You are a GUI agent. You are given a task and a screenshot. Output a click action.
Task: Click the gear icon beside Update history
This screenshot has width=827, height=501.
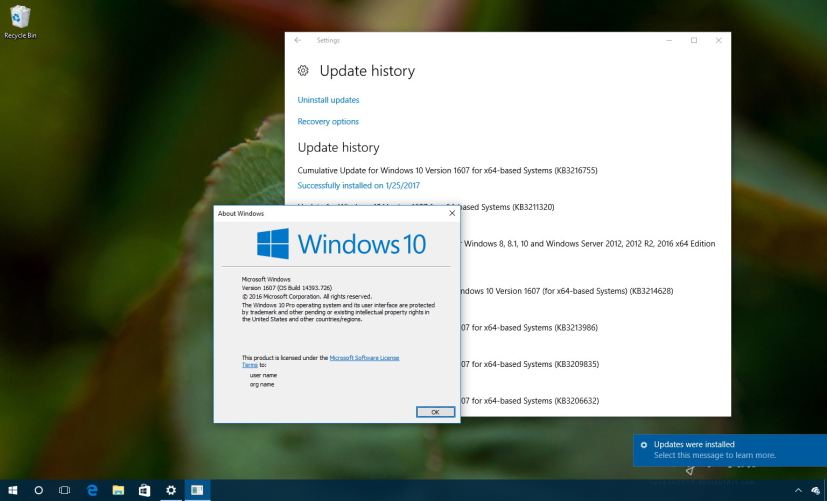(303, 71)
